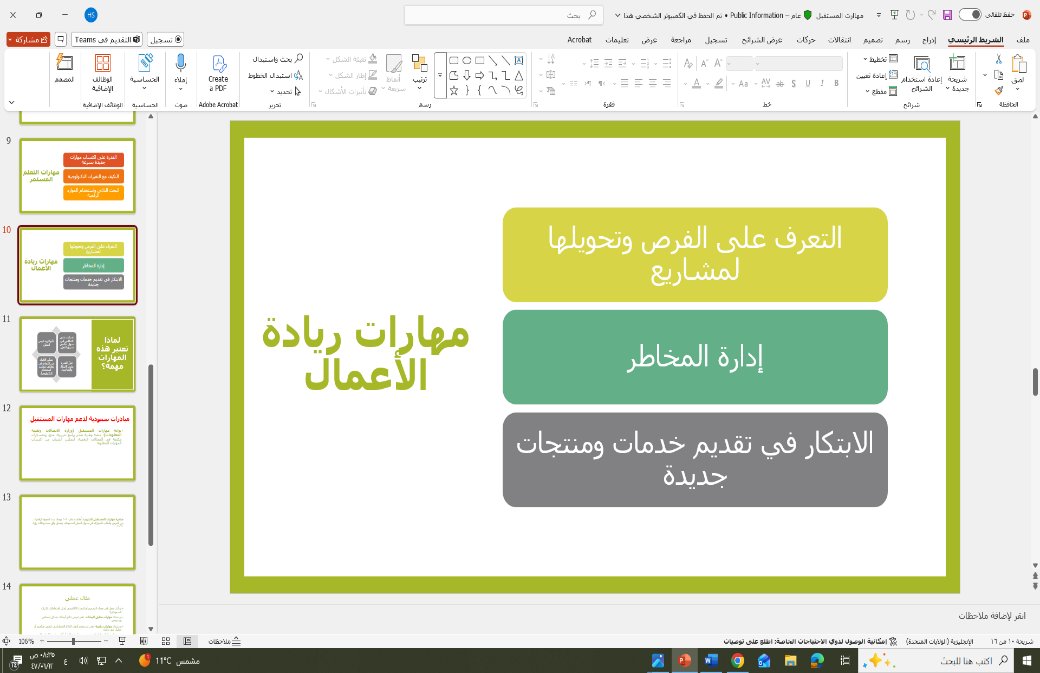
Task: Click the Sensitivity (الحساسية) icon
Action: pyautogui.click(x=145, y=70)
